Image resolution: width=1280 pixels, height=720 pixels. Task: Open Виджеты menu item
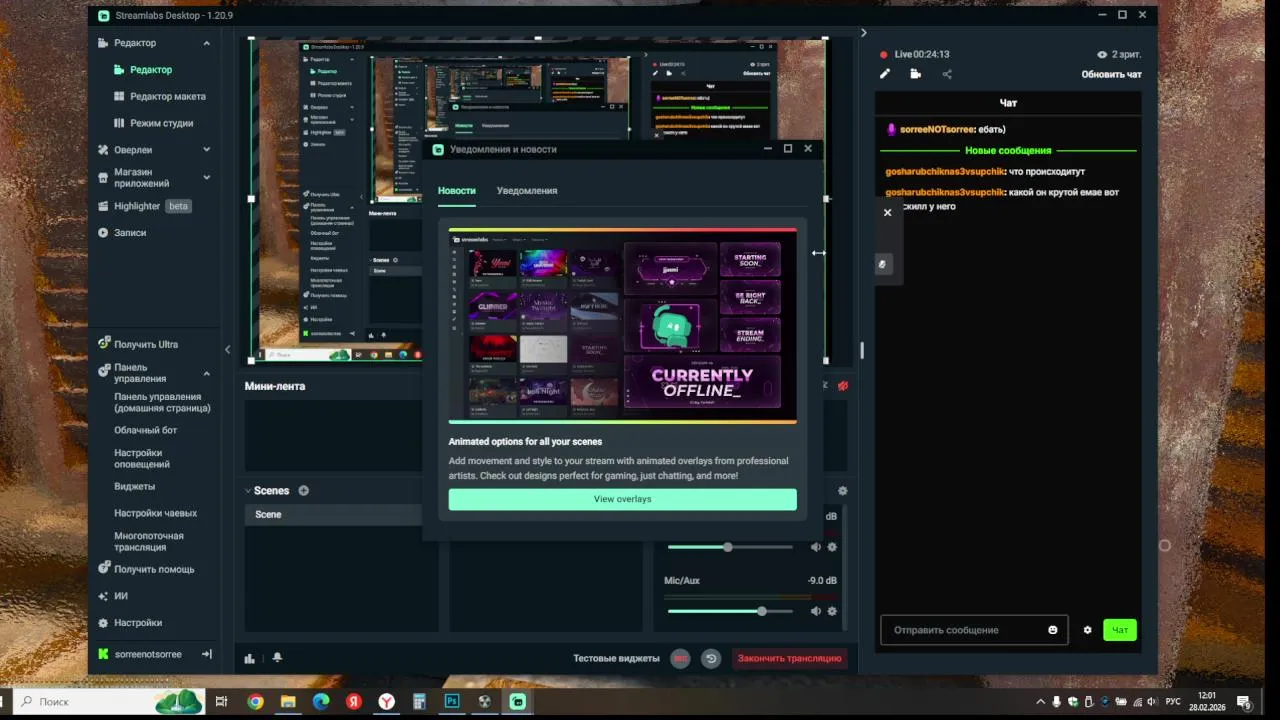tap(134, 486)
